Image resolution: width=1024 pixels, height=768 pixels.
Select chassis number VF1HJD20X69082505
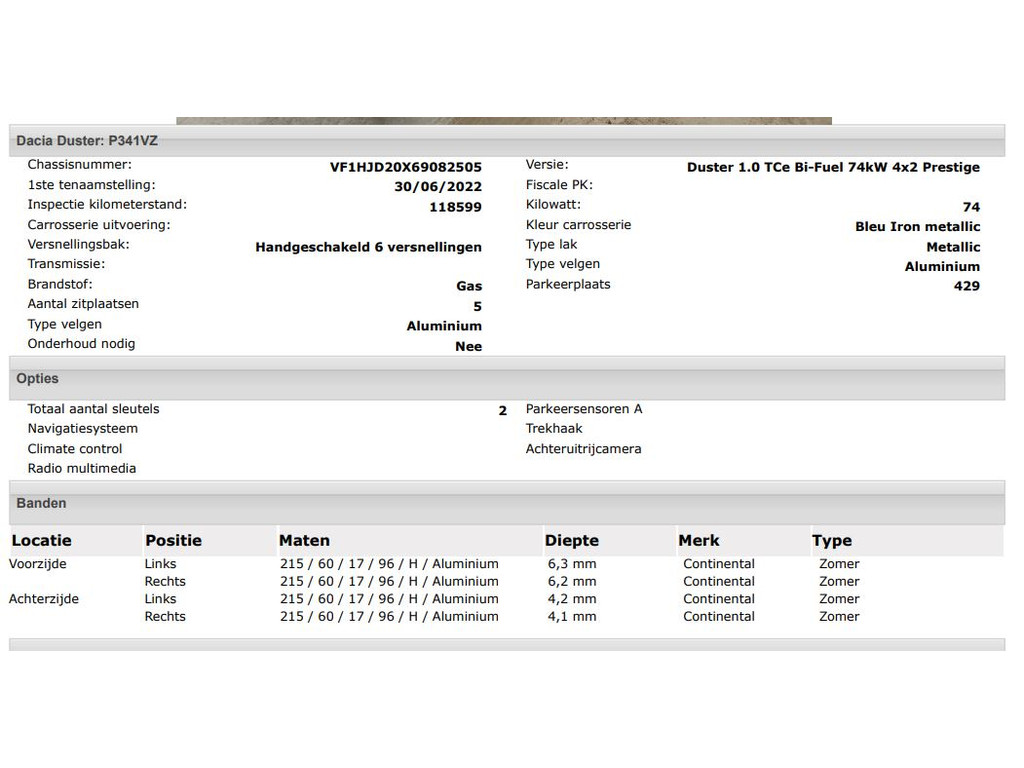point(406,167)
